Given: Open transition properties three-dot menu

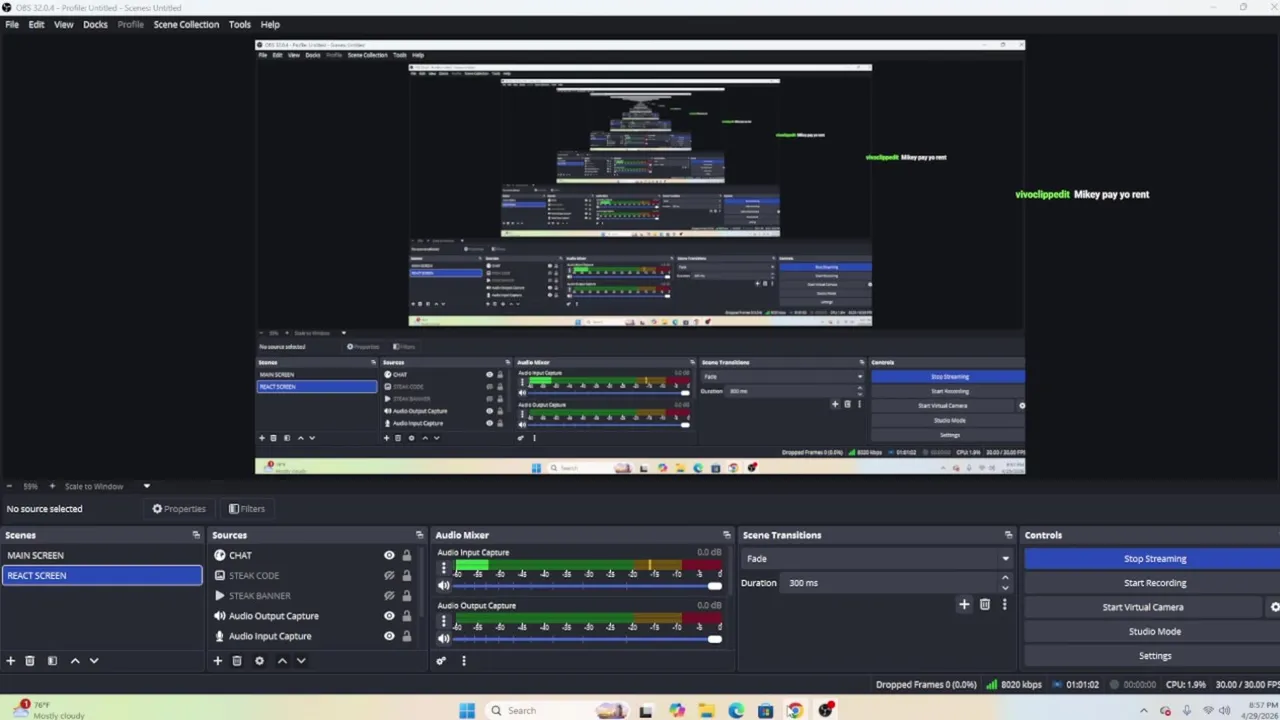Looking at the screenshot, I should tap(1004, 604).
